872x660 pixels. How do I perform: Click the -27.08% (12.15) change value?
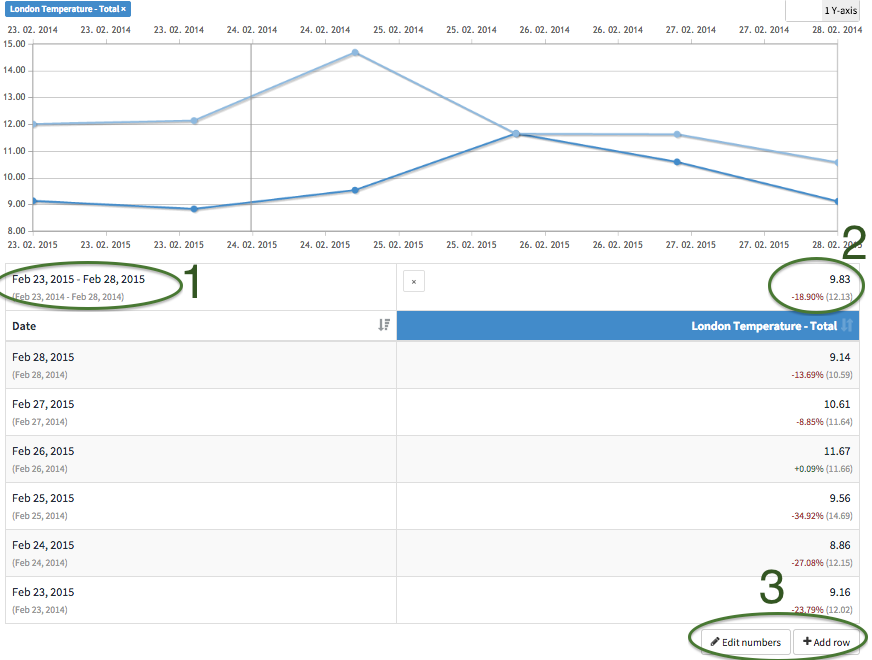(x=821, y=563)
